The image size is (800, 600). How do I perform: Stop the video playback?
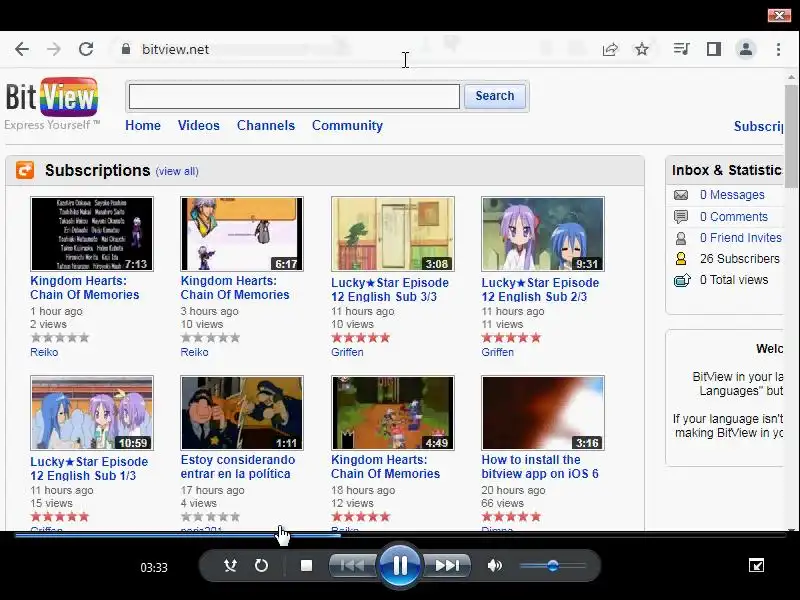307,565
